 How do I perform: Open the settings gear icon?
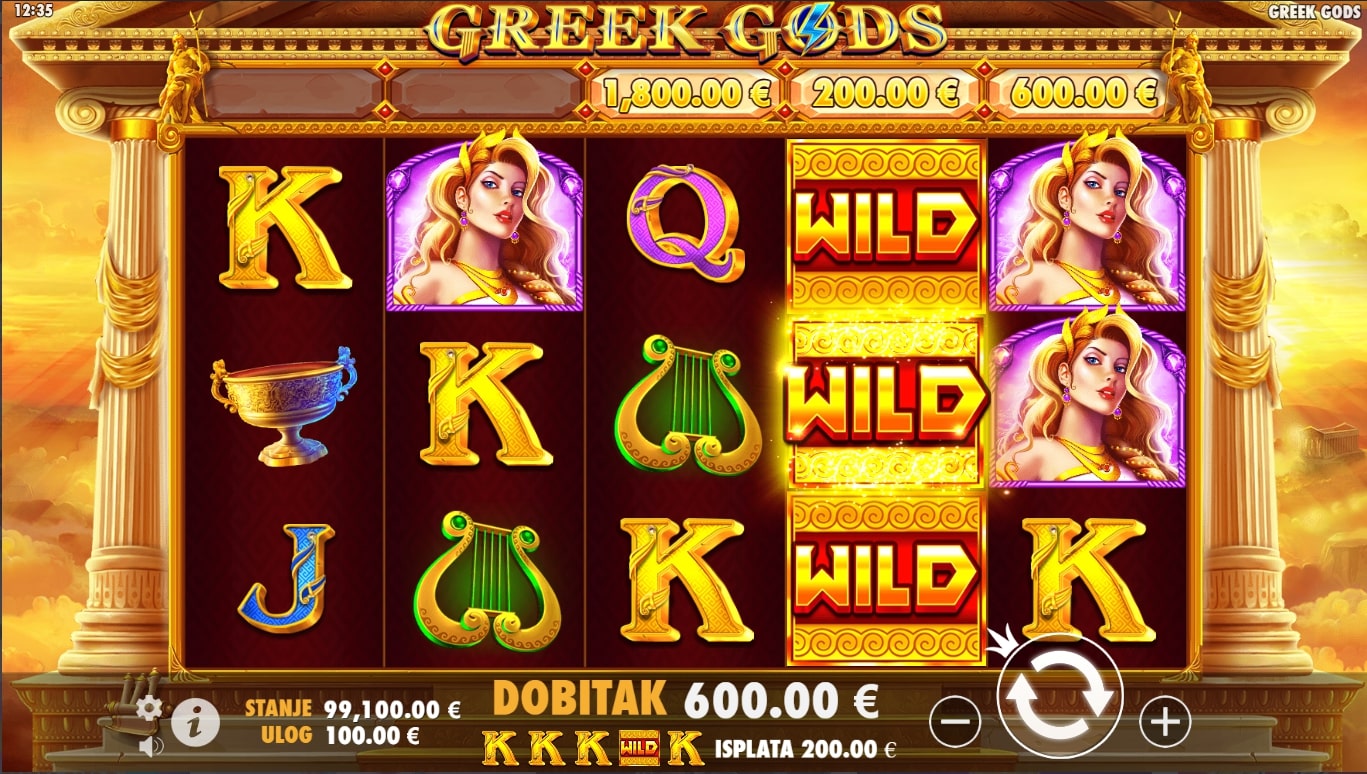(x=149, y=709)
